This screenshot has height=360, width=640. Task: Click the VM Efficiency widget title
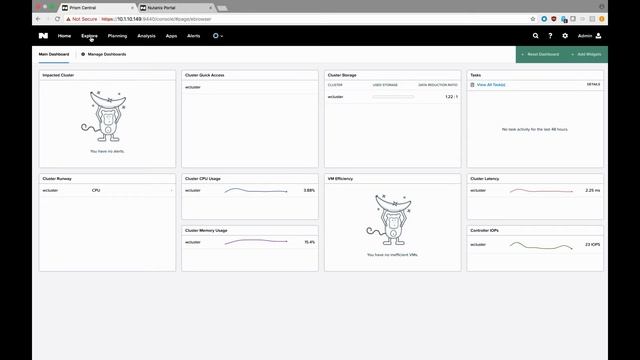click(340, 179)
